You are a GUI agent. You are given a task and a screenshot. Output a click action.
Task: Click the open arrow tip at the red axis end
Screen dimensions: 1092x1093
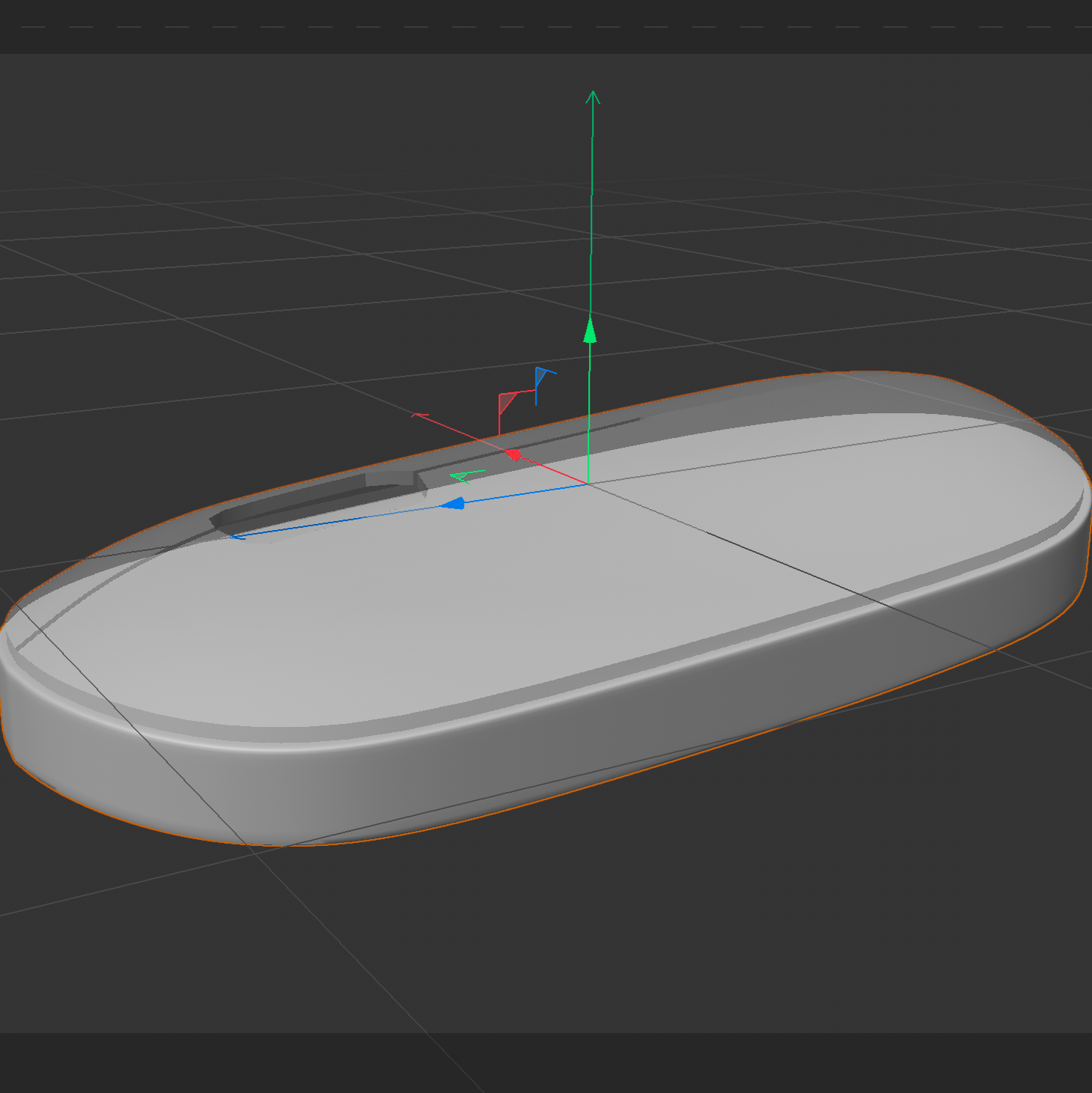point(419,415)
